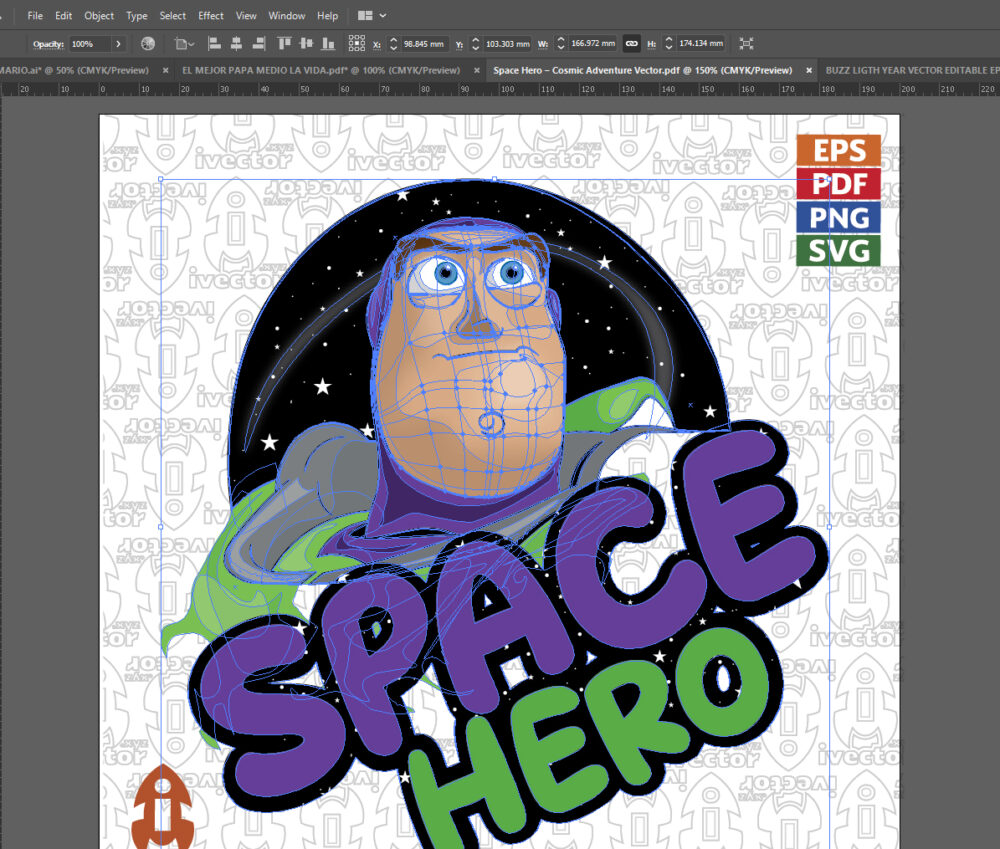Click Vertical Align Center icon
1000x849 pixels.
[306, 43]
